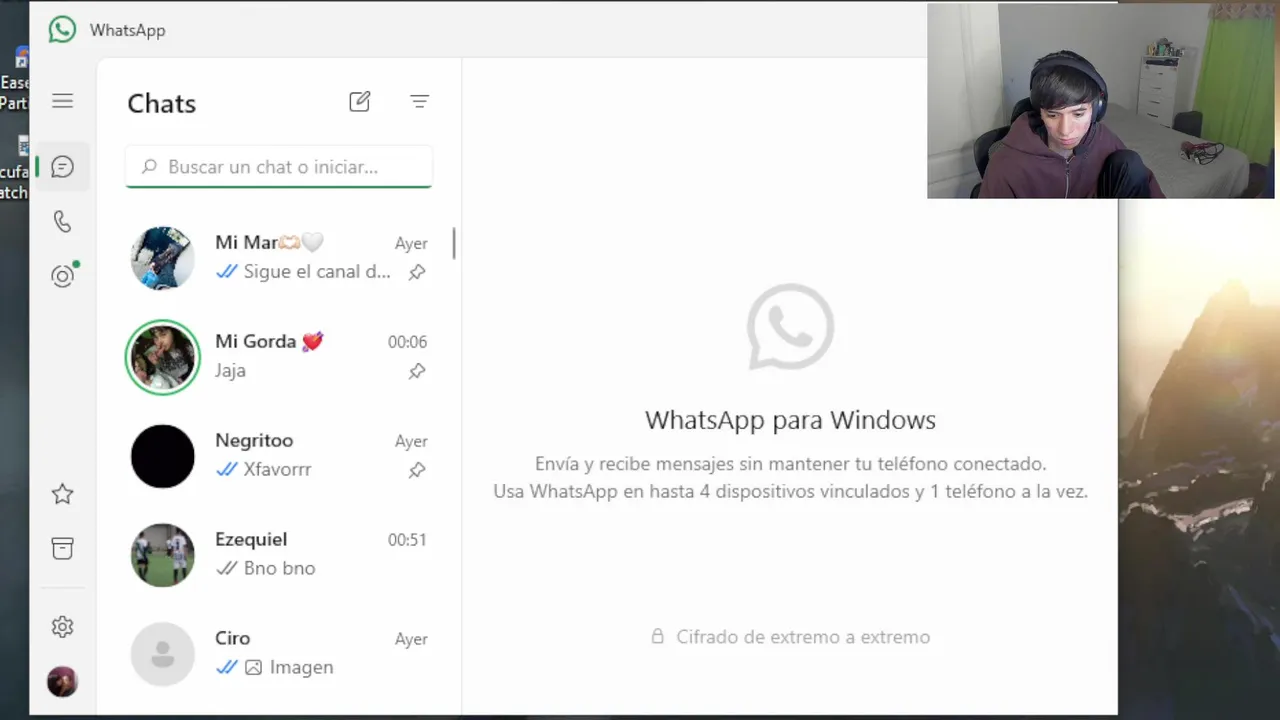Click the pin icon on Mi Mar chat
The height and width of the screenshot is (720, 1280).
[x=417, y=272]
